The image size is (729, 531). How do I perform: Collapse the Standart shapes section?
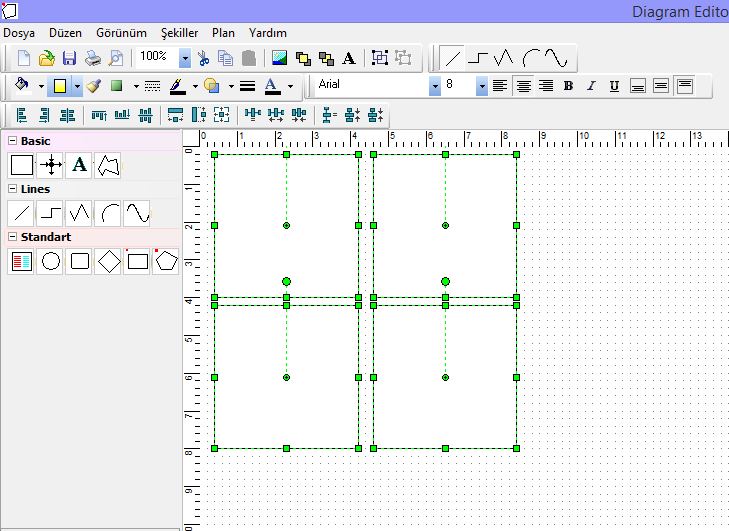[x=13, y=236]
